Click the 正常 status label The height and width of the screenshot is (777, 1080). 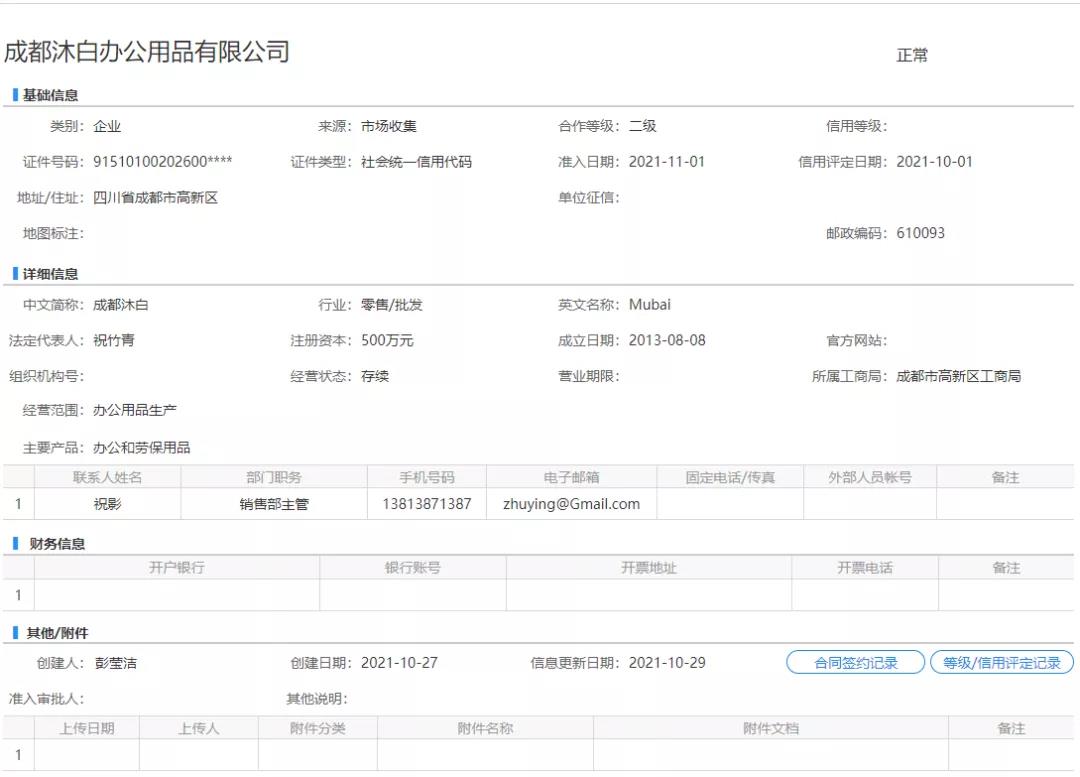pyautogui.click(x=912, y=55)
